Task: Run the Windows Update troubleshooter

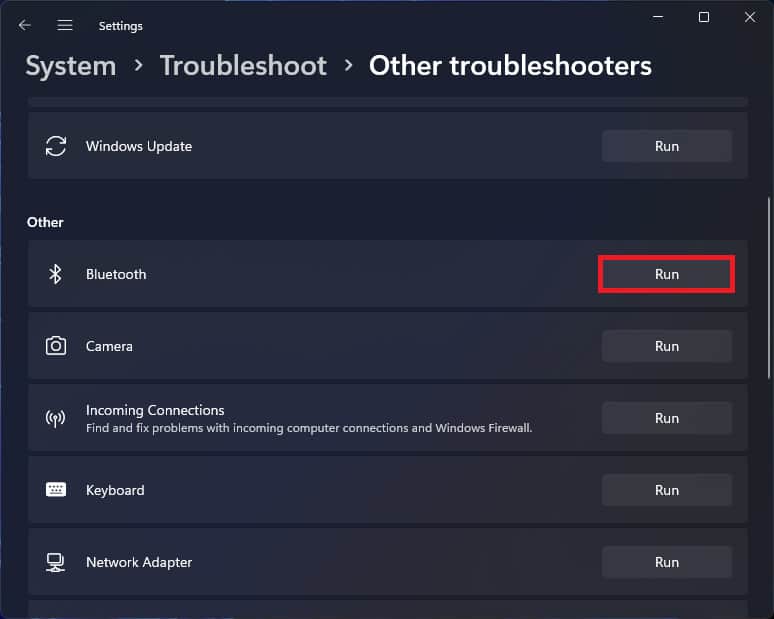Action: (666, 146)
